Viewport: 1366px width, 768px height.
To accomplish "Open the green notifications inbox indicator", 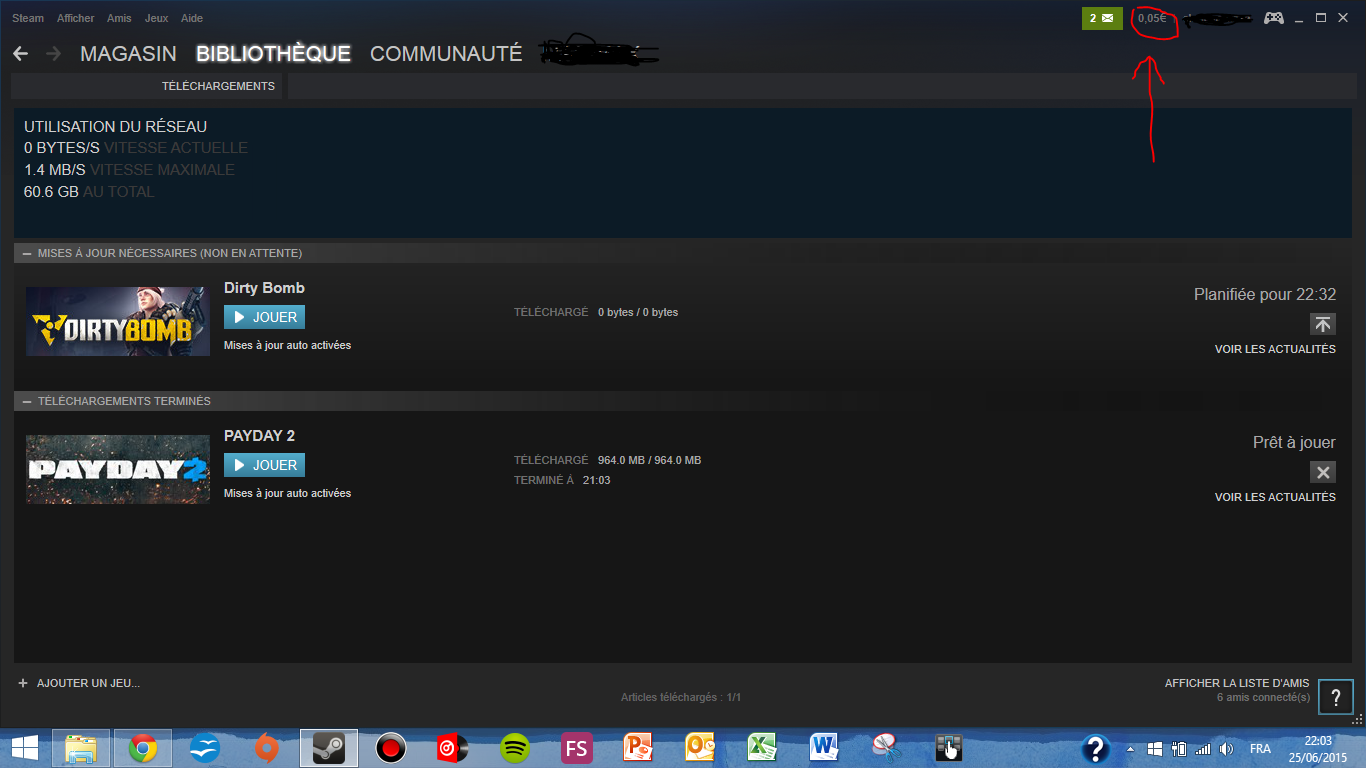I will [1102, 18].
